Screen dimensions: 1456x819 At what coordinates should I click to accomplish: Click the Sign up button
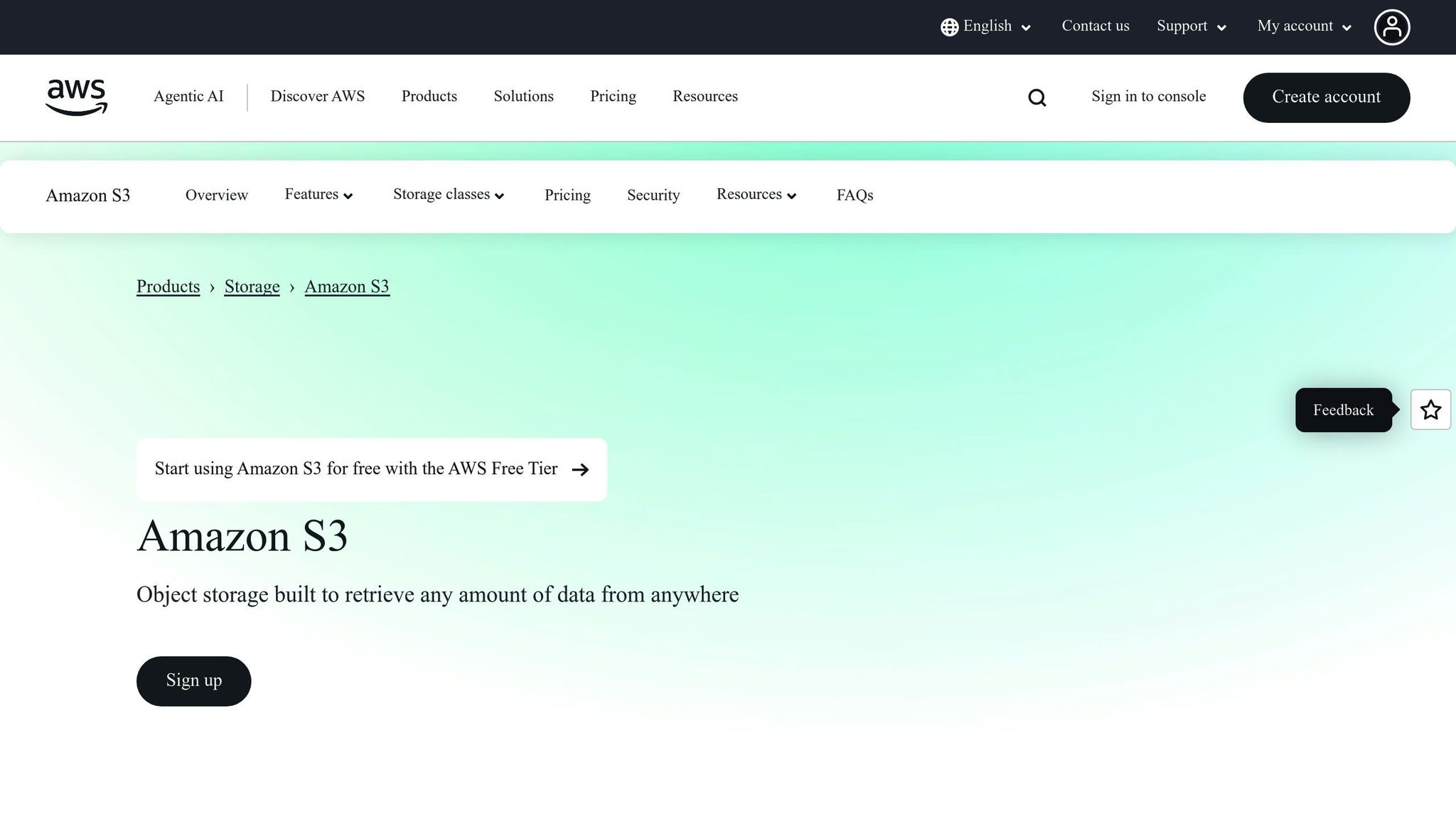[x=193, y=681]
